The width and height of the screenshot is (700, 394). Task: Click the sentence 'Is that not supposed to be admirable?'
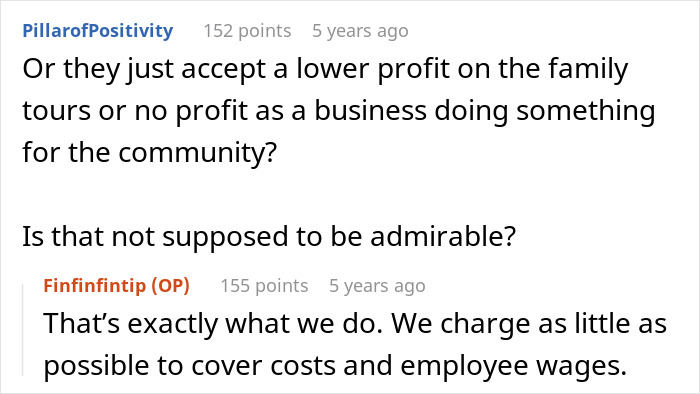(x=269, y=236)
